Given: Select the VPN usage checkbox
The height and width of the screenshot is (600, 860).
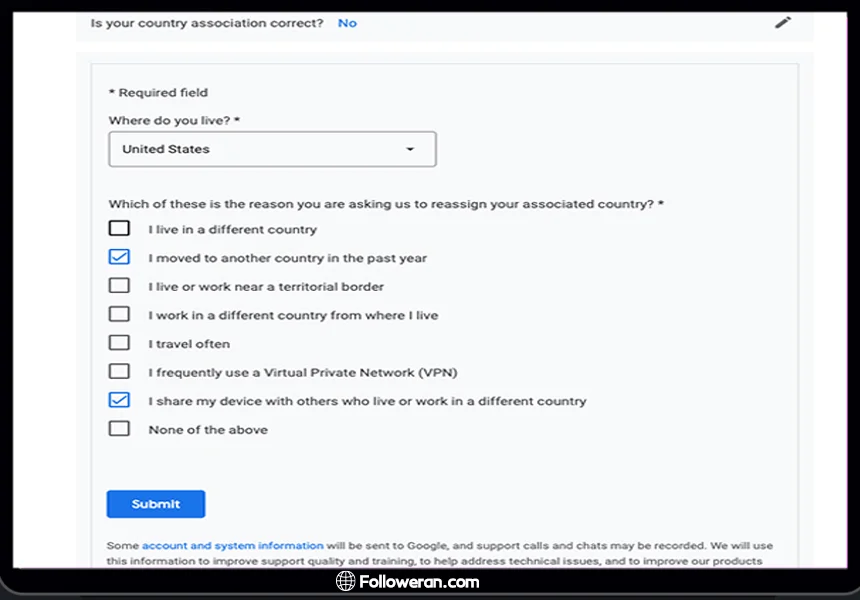Looking at the screenshot, I should (119, 371).
